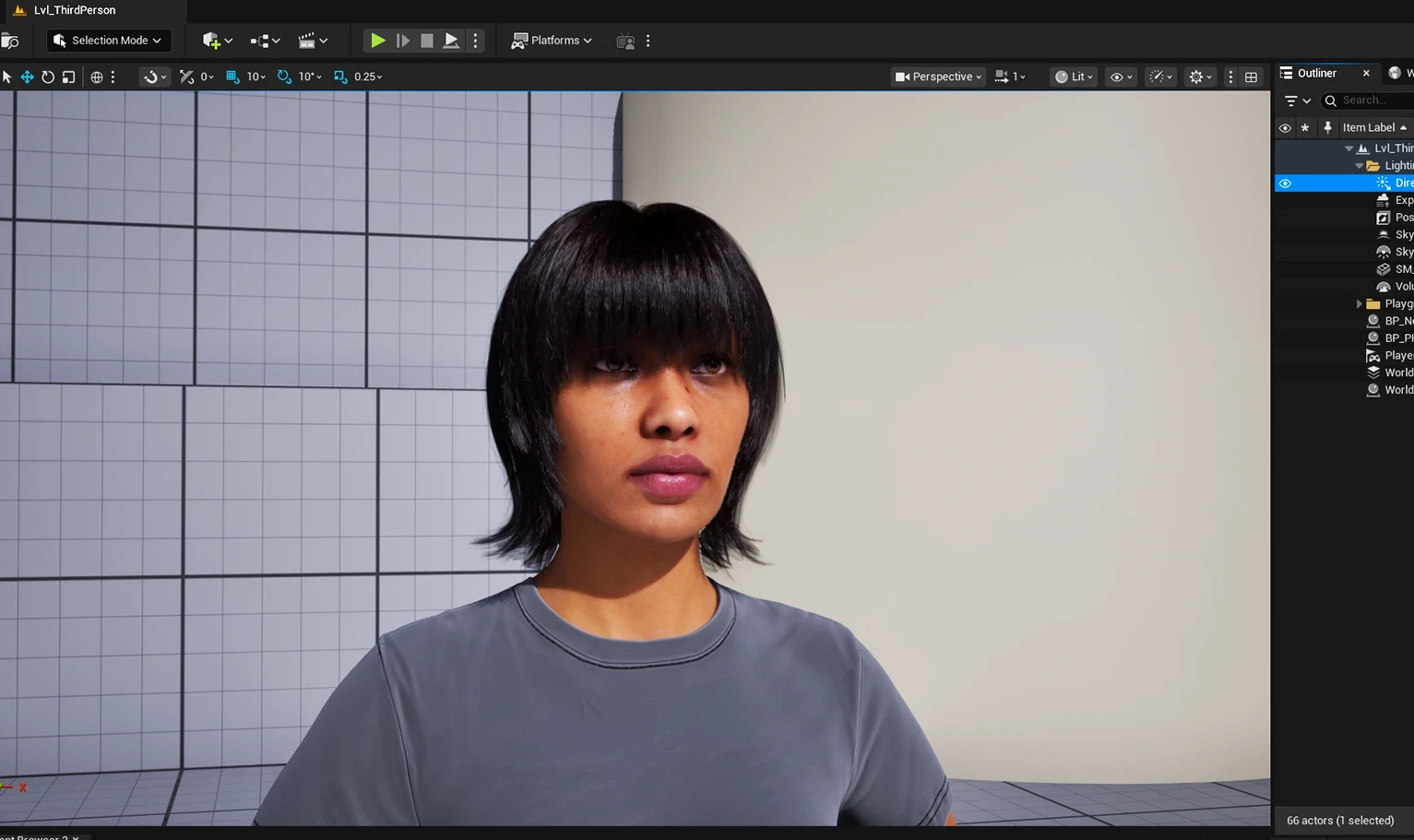Expand the Playground folder arrow
This screenshot has width=1414, height=840.
coord(1359,303)
